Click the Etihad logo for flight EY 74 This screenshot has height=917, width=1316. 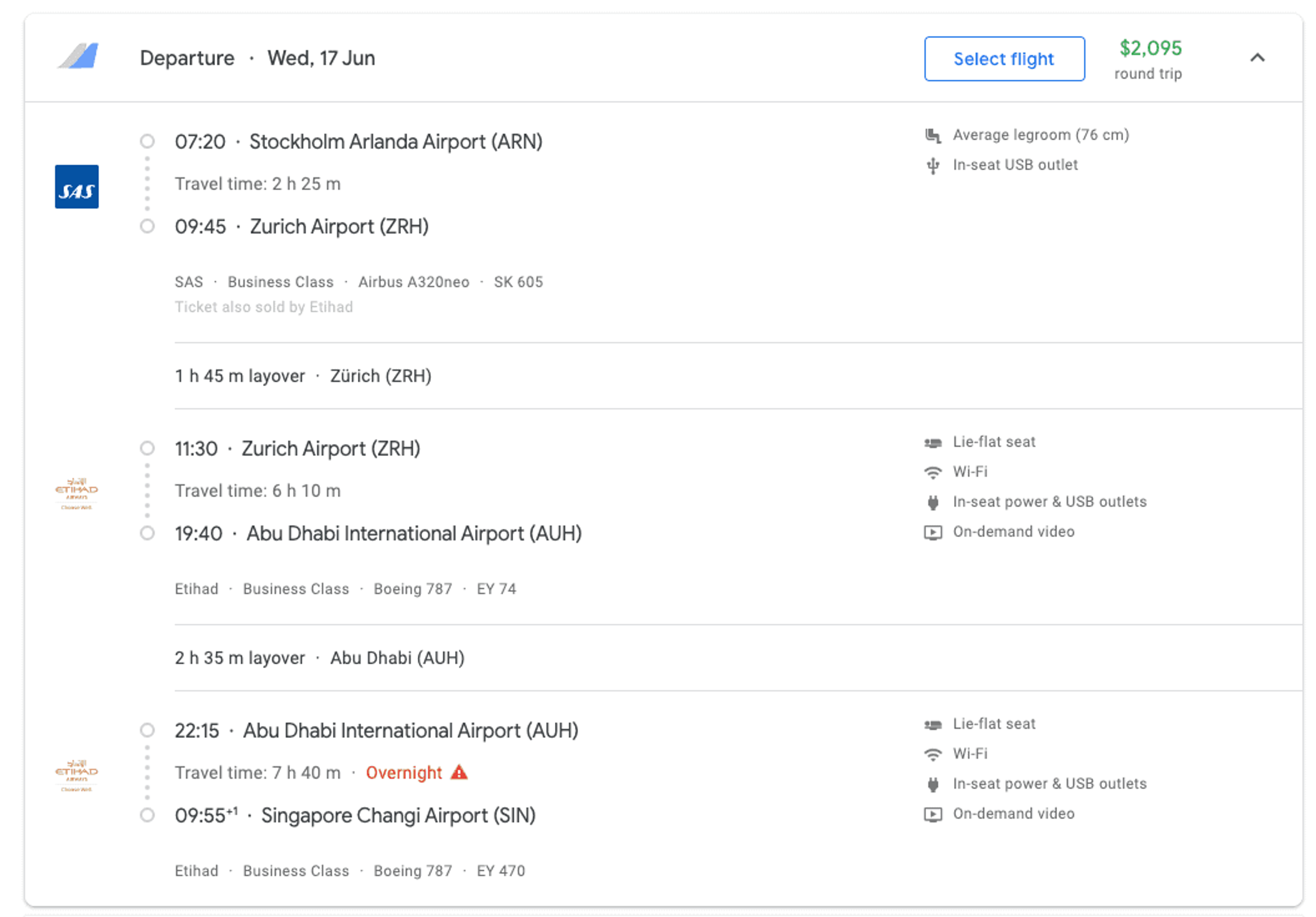pos(76,493)
